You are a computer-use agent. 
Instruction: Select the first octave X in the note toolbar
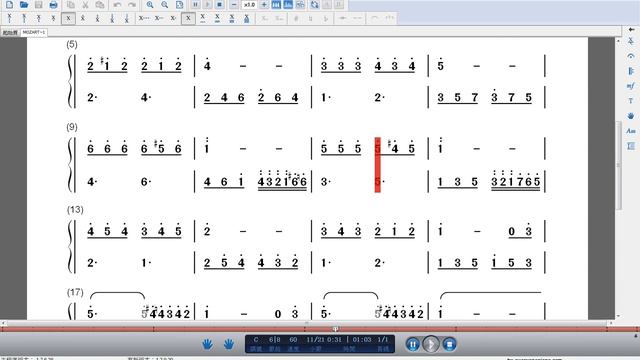[x=9, y=18]
